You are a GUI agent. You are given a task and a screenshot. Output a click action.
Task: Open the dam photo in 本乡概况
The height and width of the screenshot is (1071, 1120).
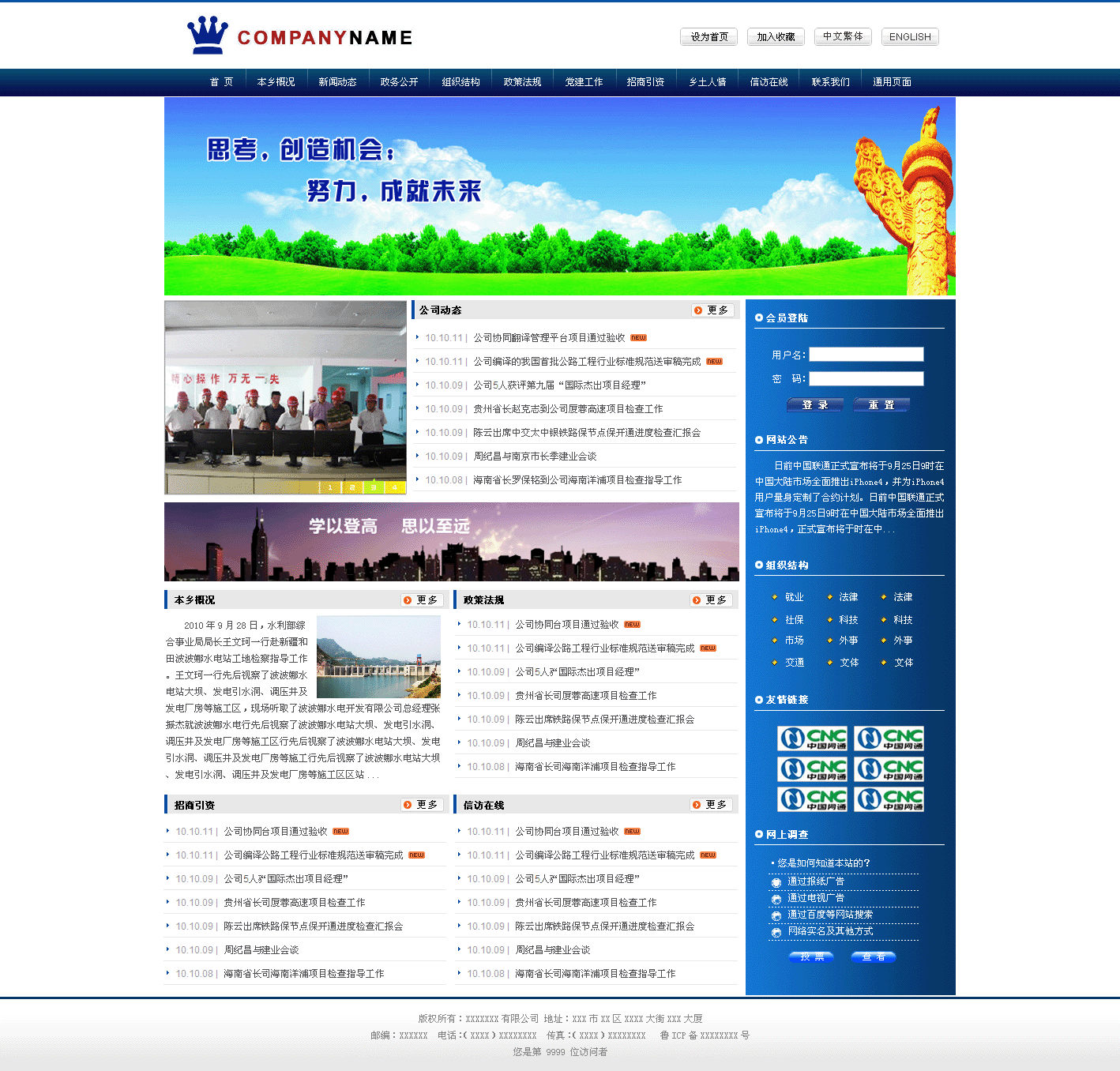click(378, 657)
